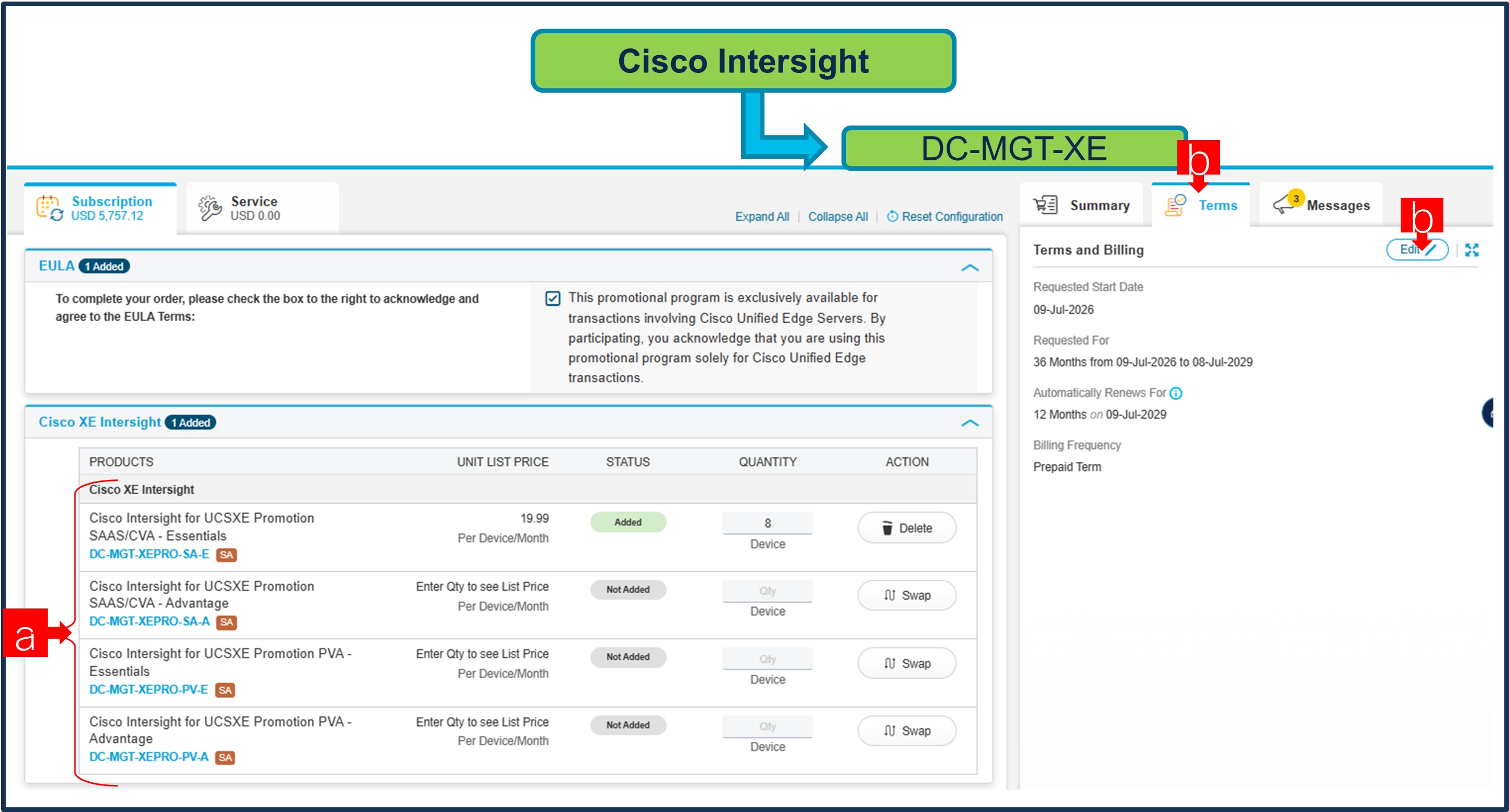1509x812 pixels.
Task: Click info icon next to Automatically Renews For
Action: pos(1175,393)
